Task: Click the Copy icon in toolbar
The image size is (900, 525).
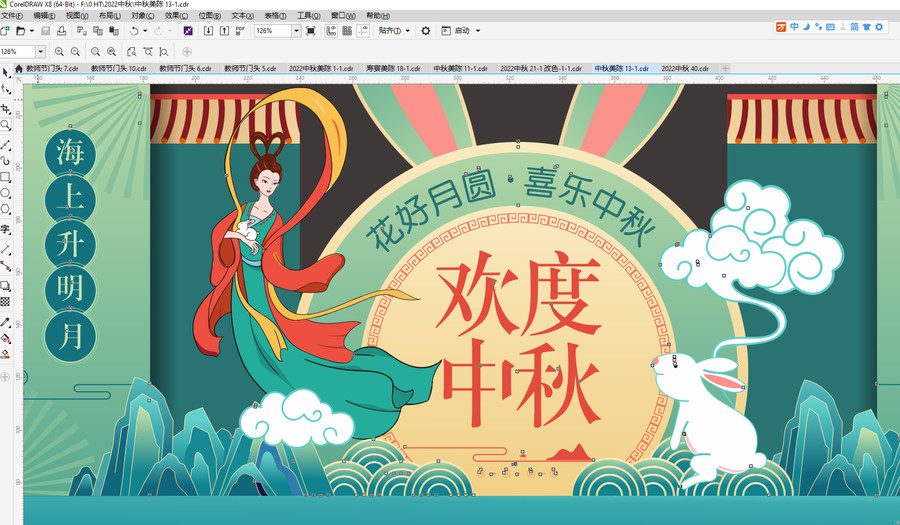Action: coord(98,30)
